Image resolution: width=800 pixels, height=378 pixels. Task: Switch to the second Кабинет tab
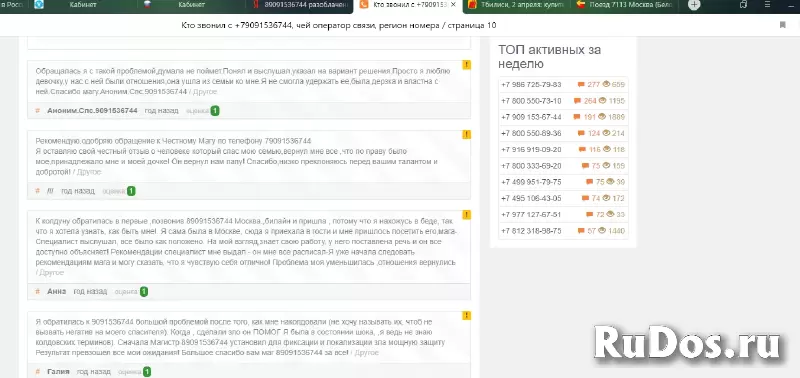click(x=191, y=5)
